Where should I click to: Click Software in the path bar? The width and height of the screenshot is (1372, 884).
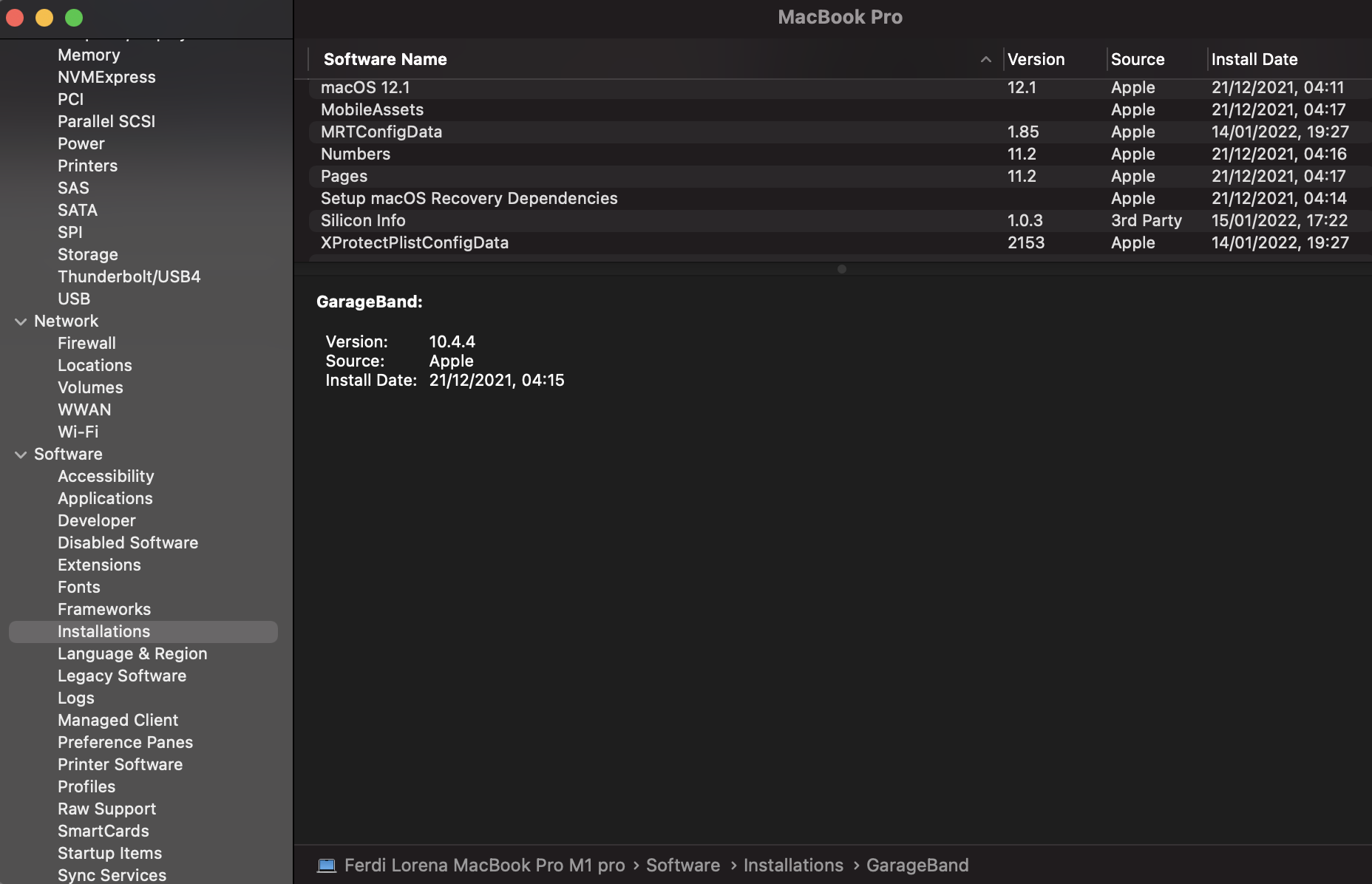pos(683,866)
